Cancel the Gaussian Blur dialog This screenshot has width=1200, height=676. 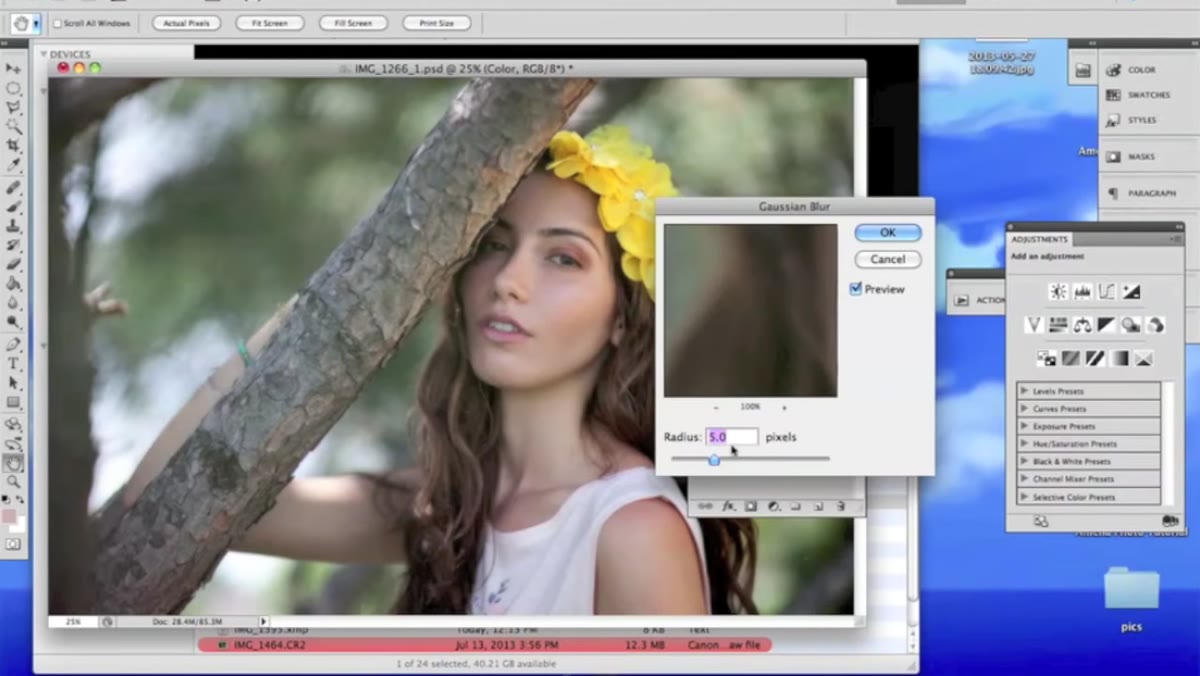[888, 259]
